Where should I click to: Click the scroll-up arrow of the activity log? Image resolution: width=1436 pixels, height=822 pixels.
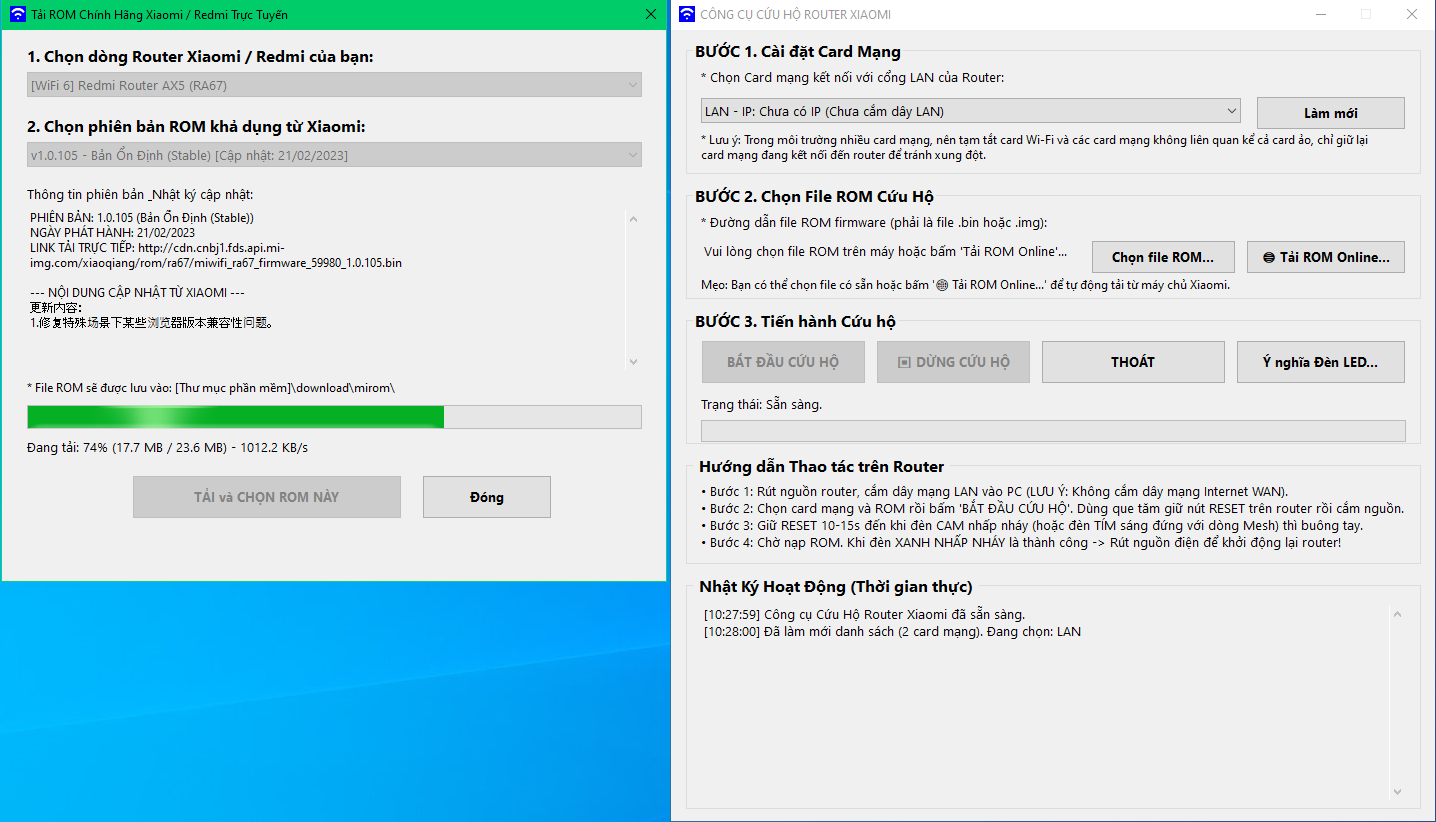coord(1398,615)
